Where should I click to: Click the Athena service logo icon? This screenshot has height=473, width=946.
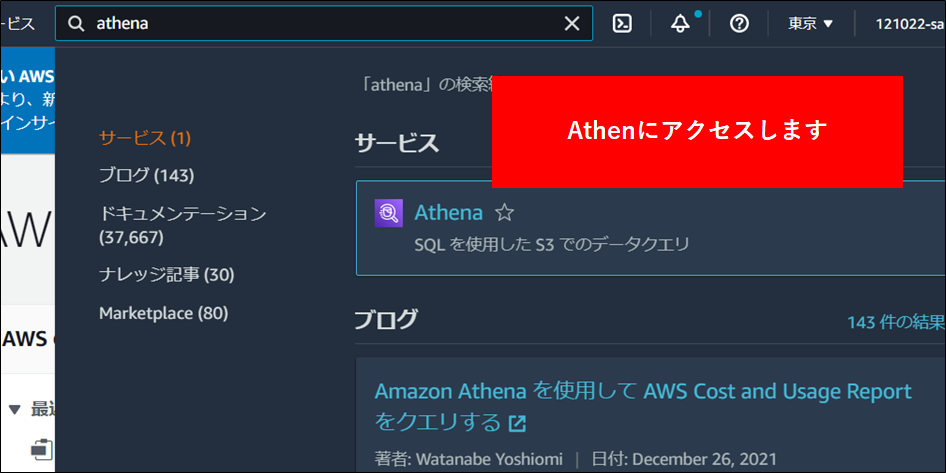click(x=388, y=213)
